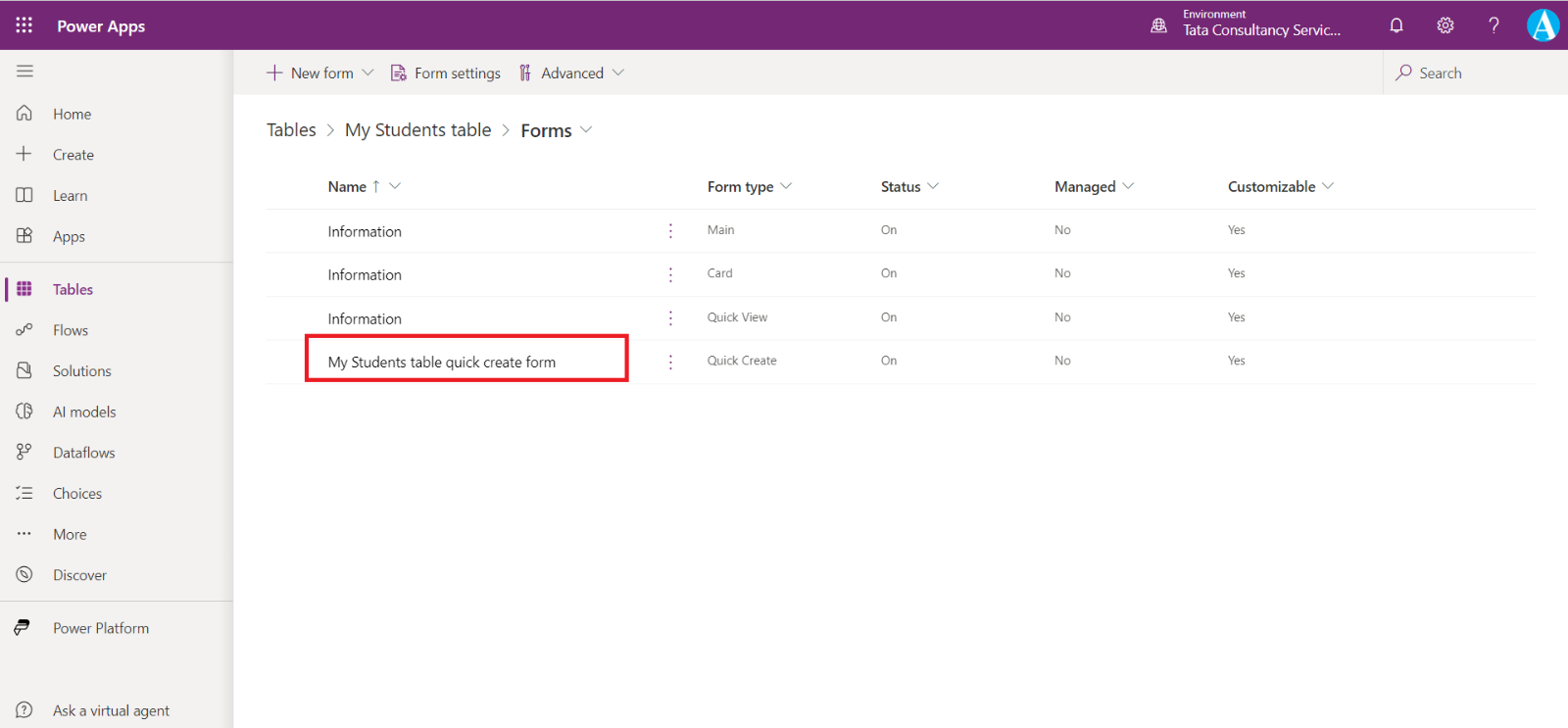
Task: Click the help question mark icon
Action: [1494, 25]
